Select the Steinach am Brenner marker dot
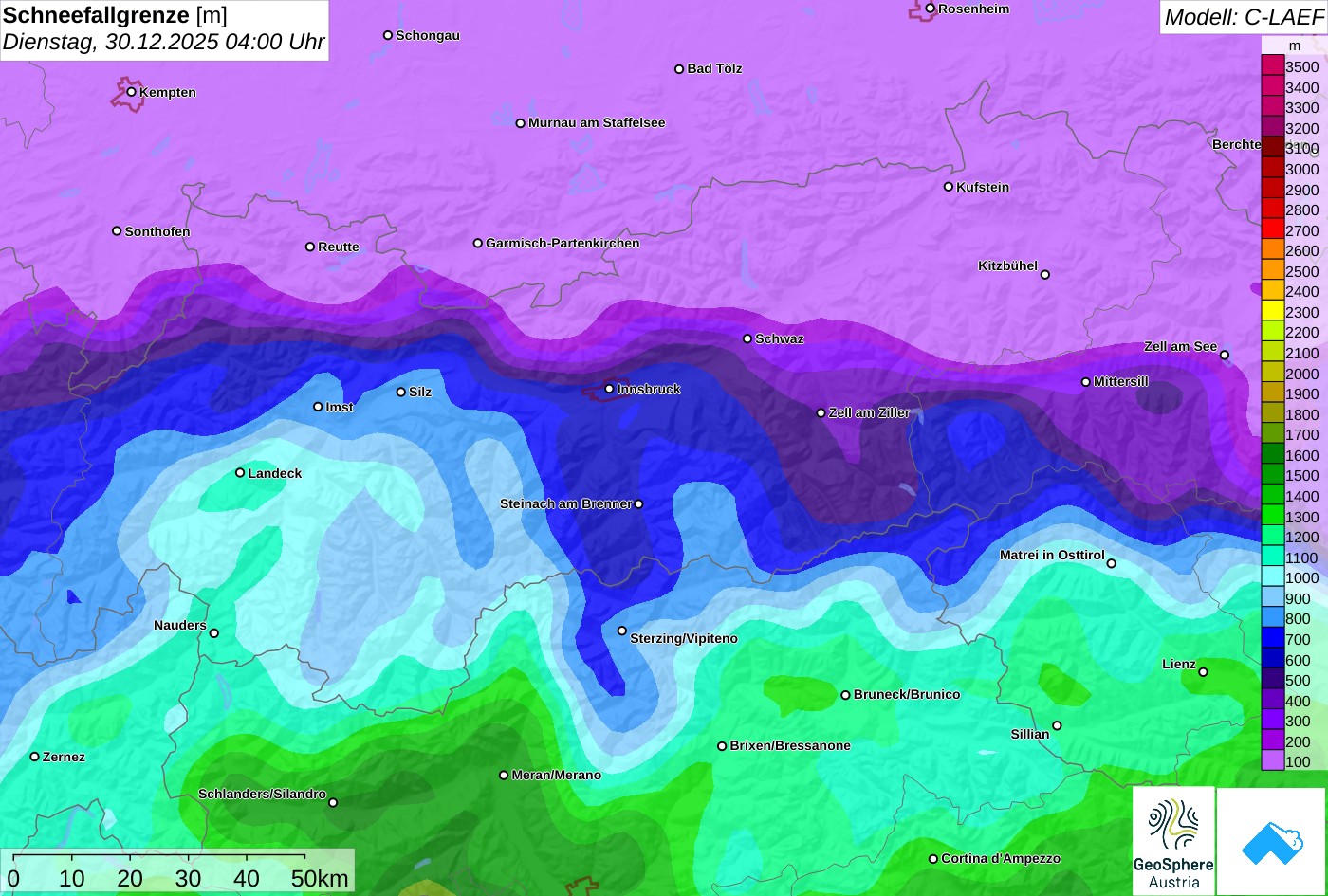1328x896 pixels. click(x=639, y=504)
